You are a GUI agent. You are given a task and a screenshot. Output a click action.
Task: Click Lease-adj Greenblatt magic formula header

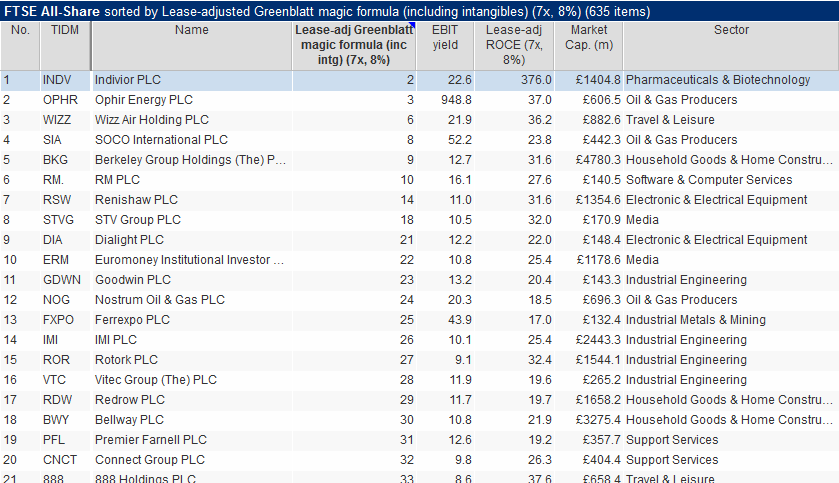click(x=354, y=45)
